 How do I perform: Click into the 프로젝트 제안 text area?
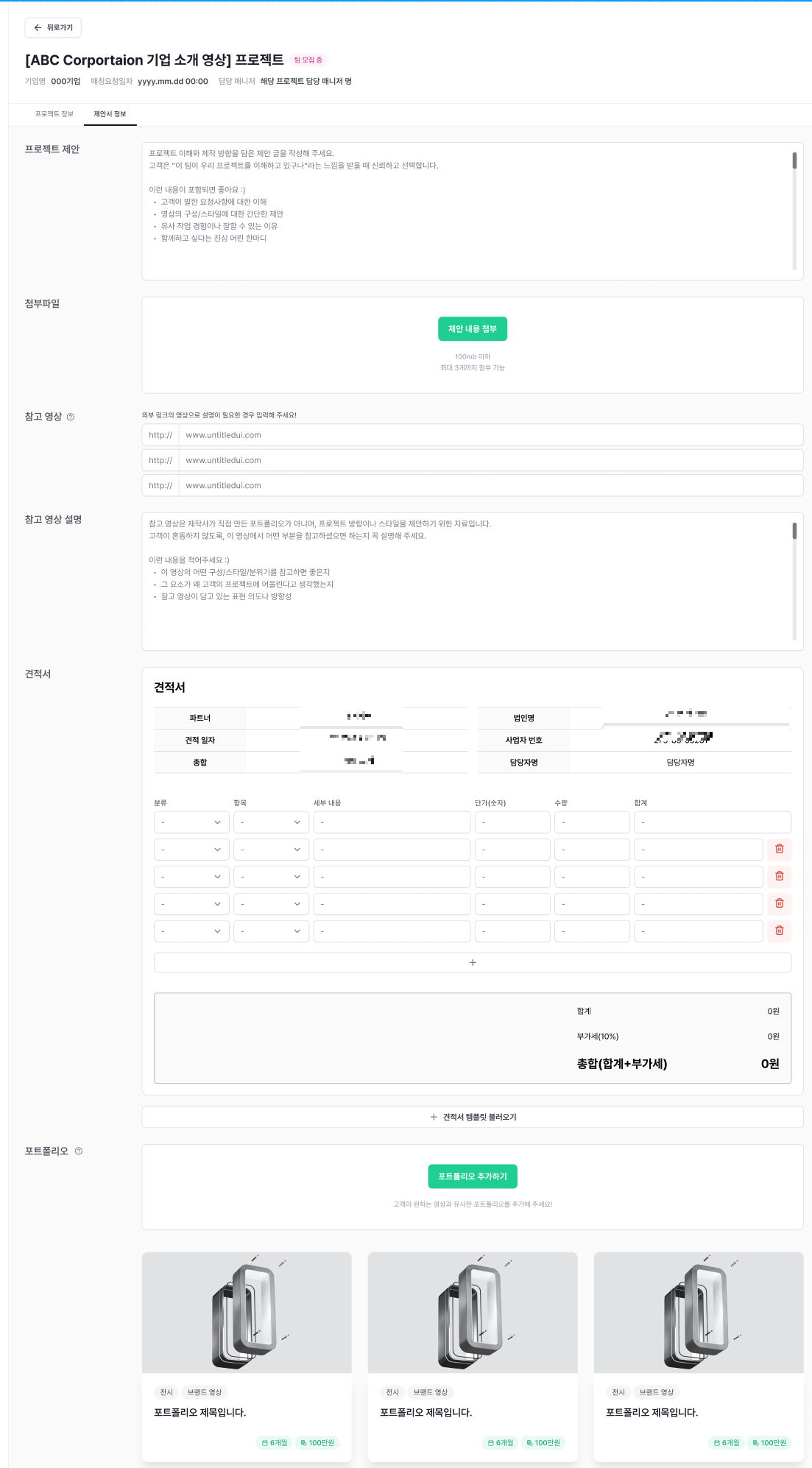pyautogui.click(x=473, y=211)
